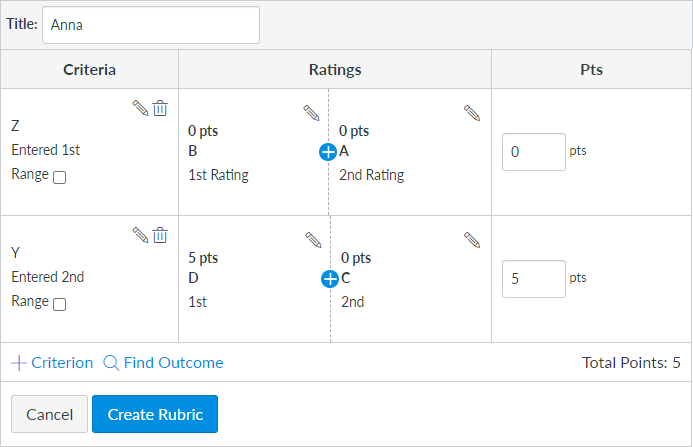Click Create Rubric button
Image resolution: width=693 pixels, height=447 pixels.
155,414
